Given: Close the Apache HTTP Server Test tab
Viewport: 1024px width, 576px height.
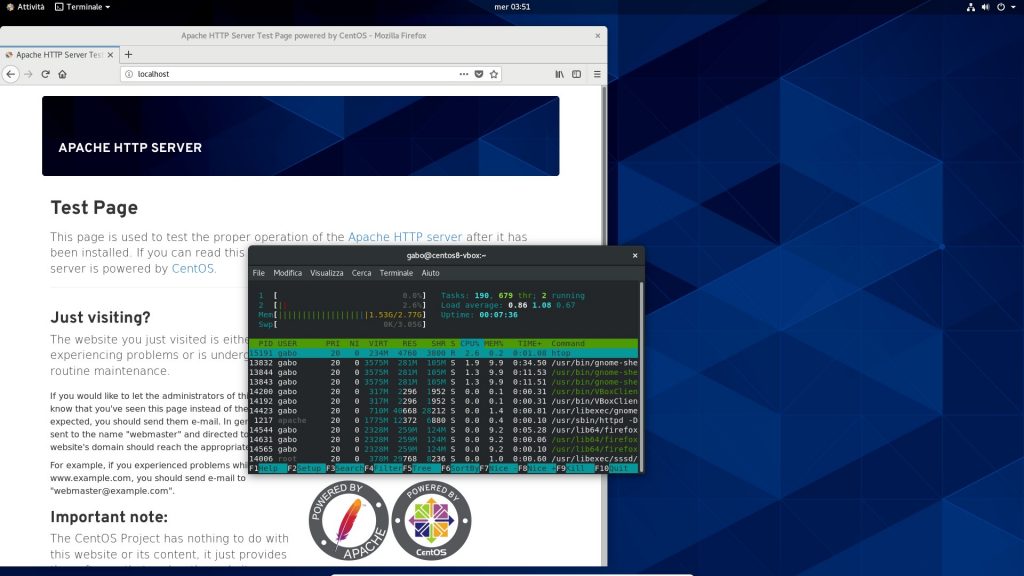Looking at the screenshot, I should (x=110, y=55).
